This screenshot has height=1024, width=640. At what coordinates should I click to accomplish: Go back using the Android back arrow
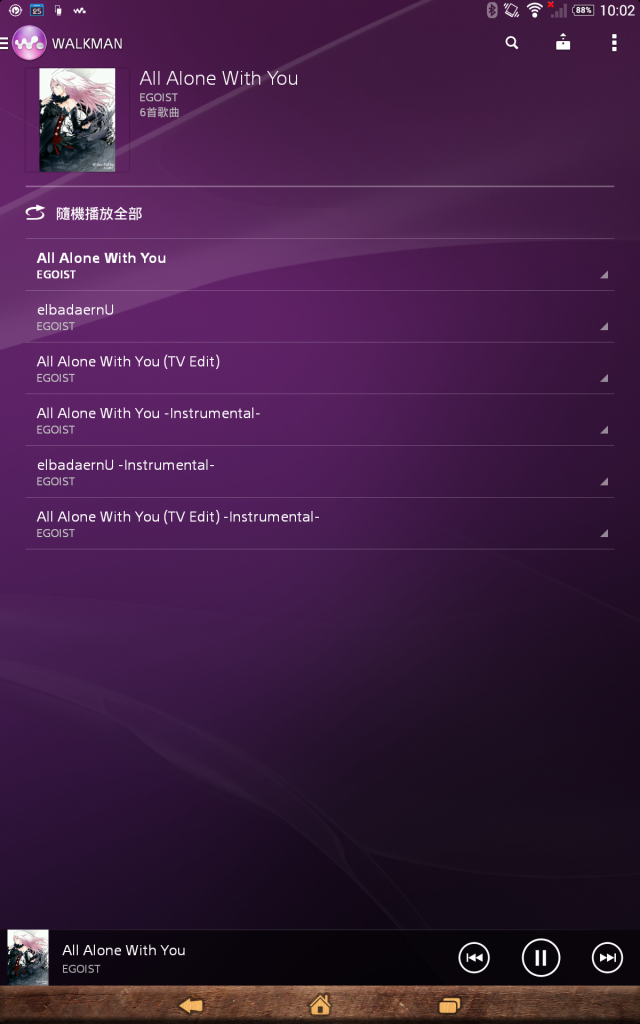191,1006
